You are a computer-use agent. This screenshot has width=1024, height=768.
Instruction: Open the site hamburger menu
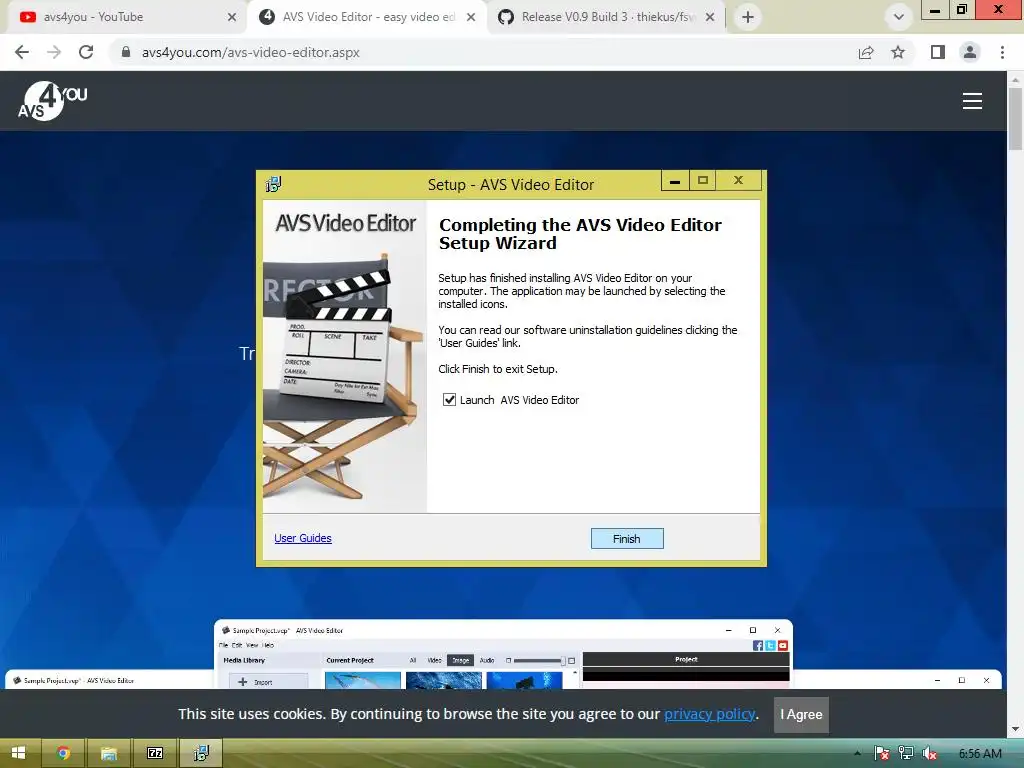[972, 101]
